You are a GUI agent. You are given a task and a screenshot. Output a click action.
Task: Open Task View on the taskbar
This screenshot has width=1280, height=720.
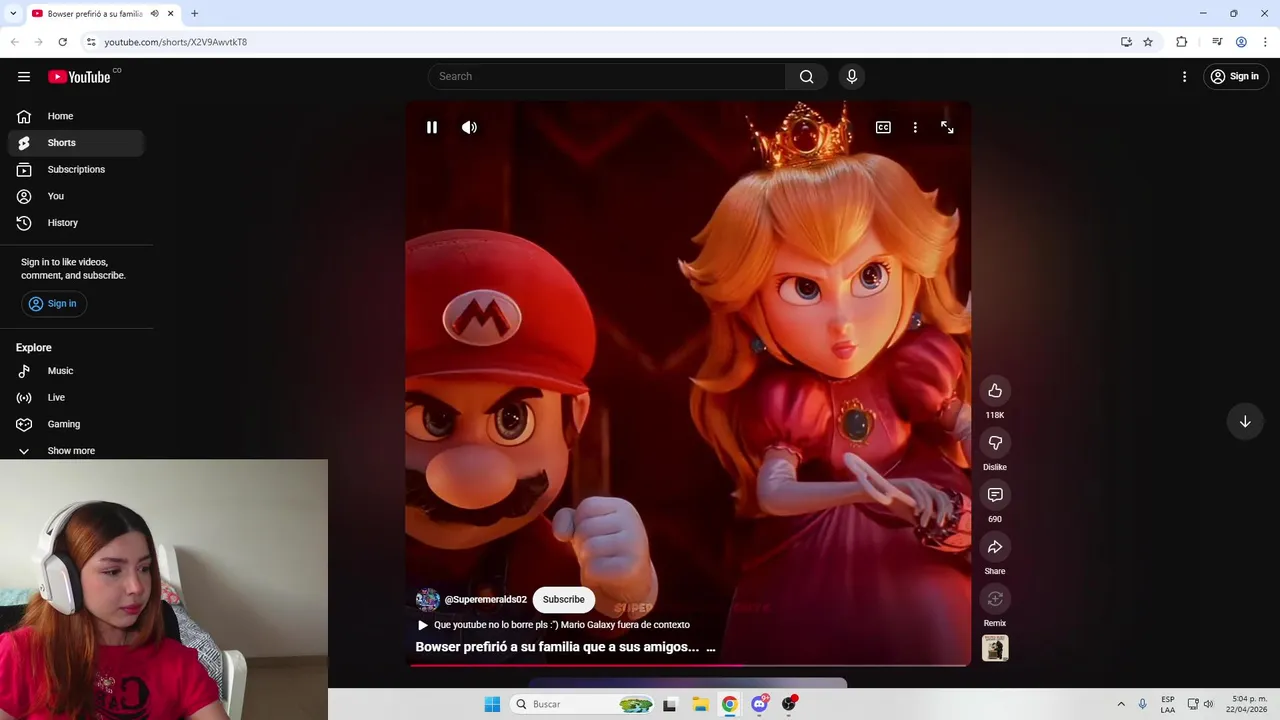pos(670,704)
